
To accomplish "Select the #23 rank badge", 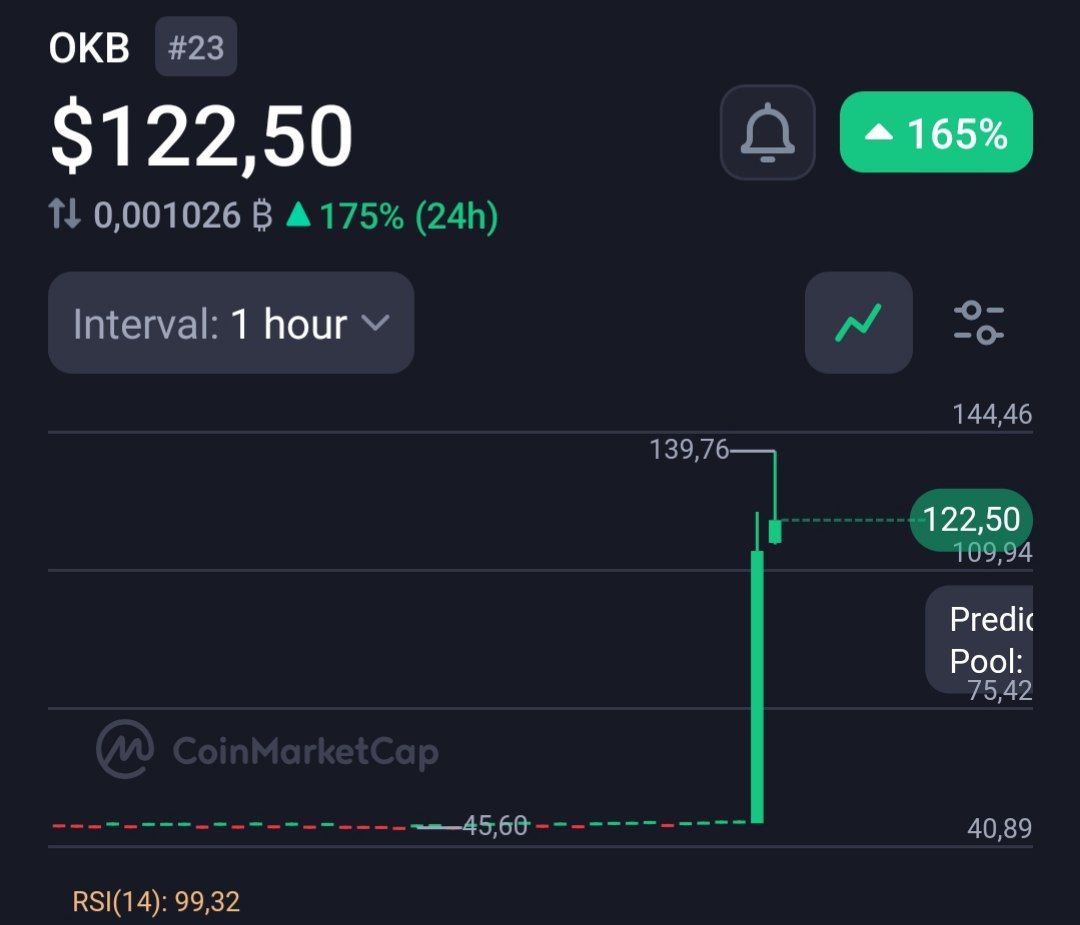I will pyautogui.click(x=196, y=47).
